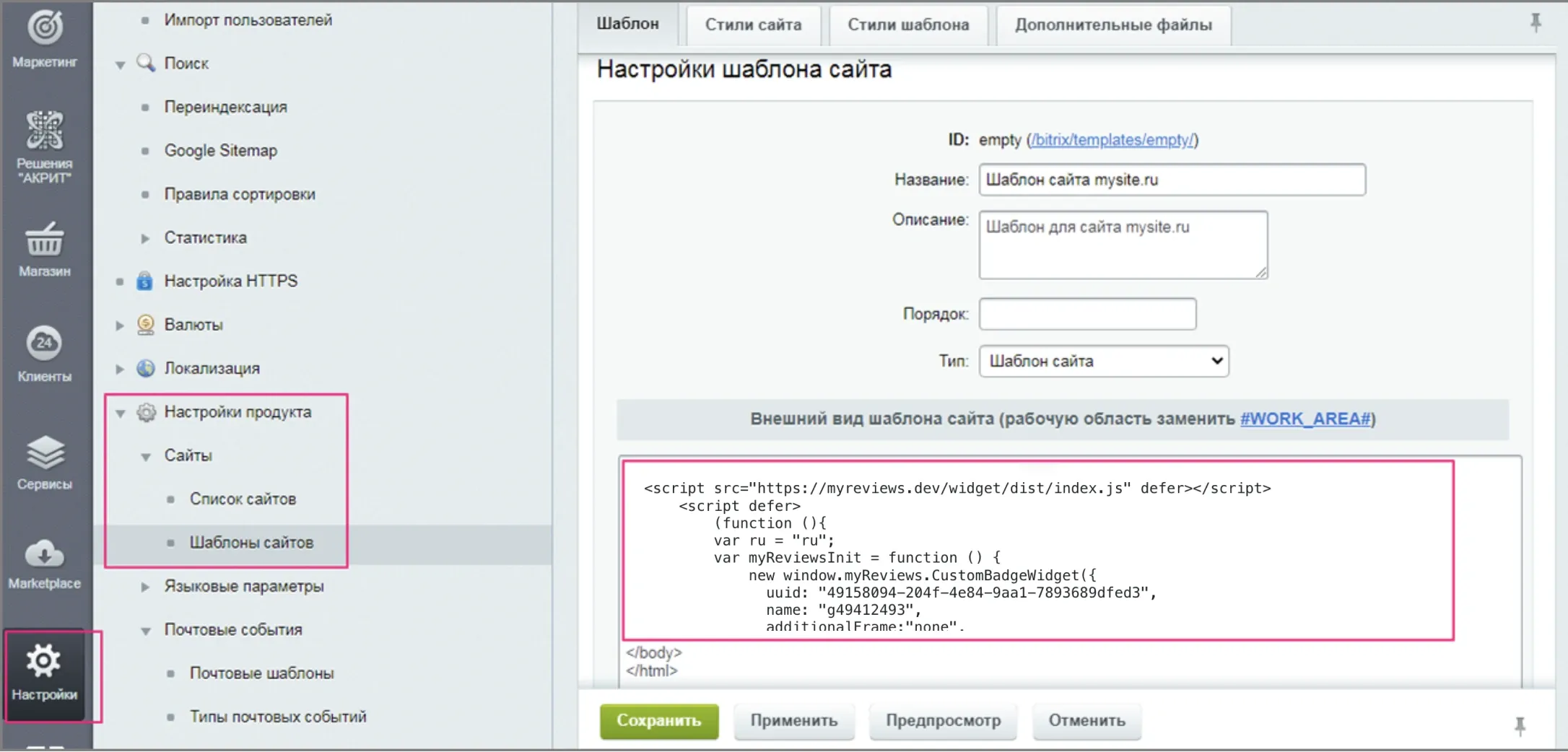This screenshot has height=752, width=1568.
Task: Open the Сервисы layers icon
Action: pos(45,452)
